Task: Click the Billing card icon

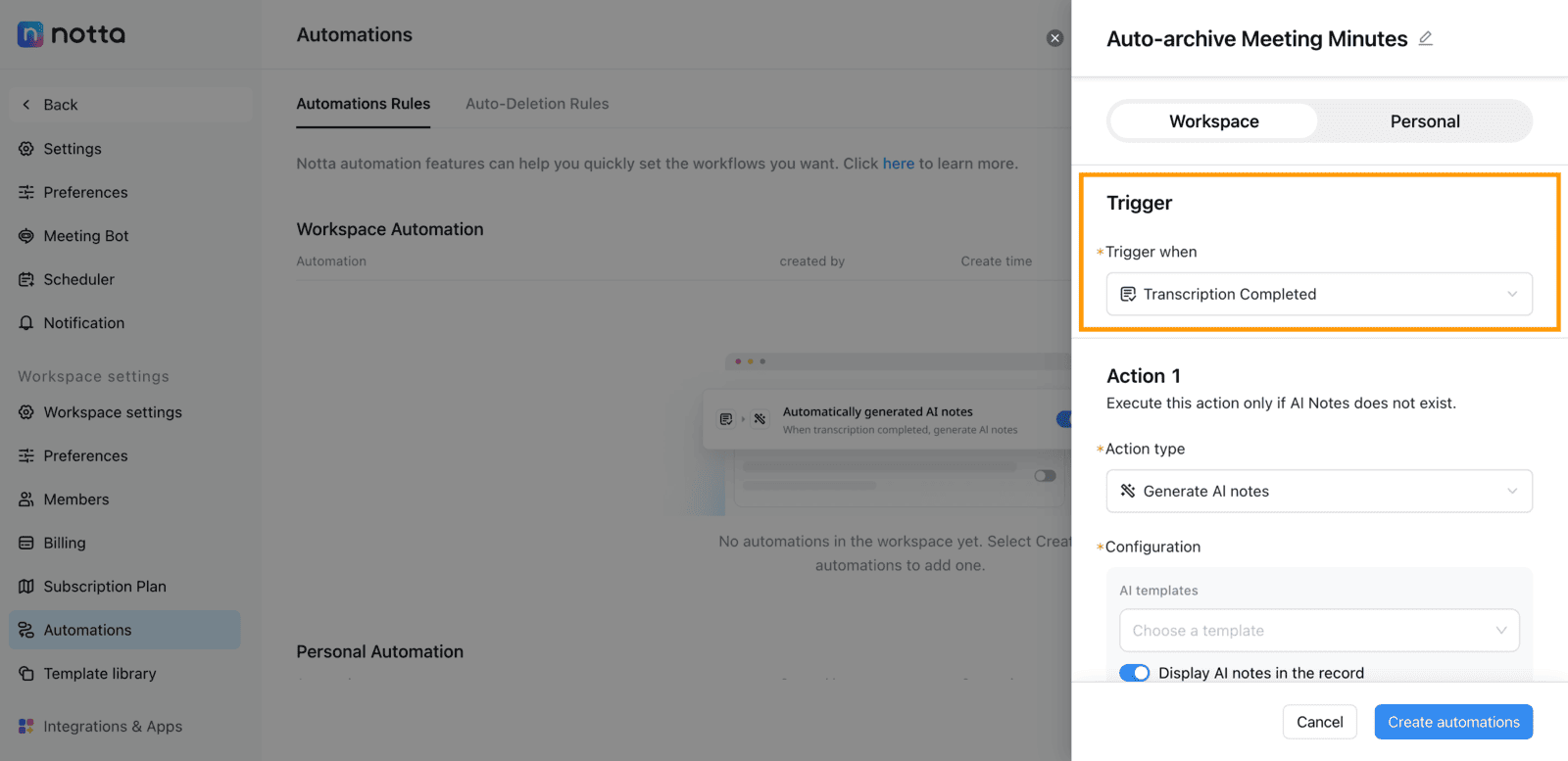Action: pyautogui.click(x=26, y=543)
